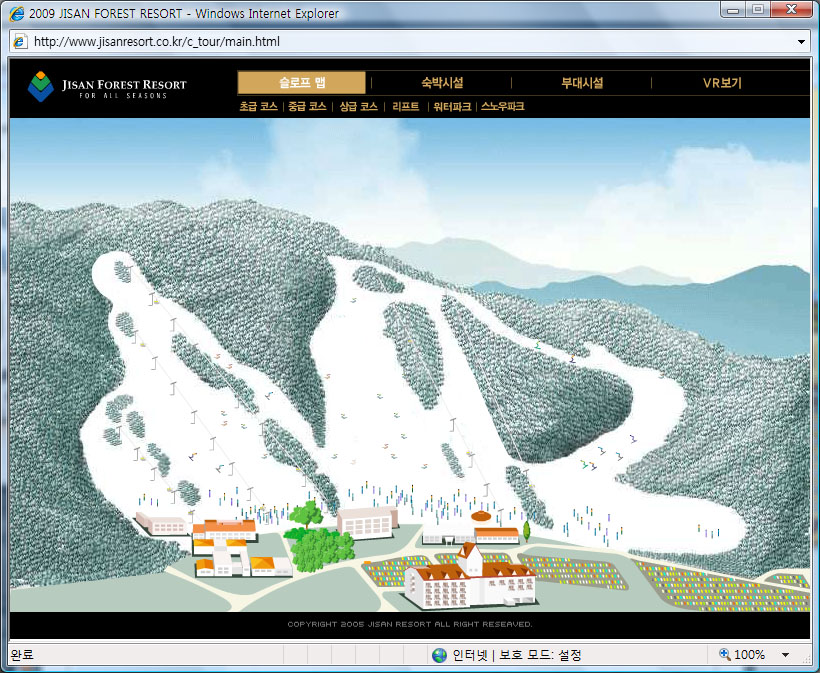
Task: Maximize the Internet Explorer window
Action: coord(757,9)
